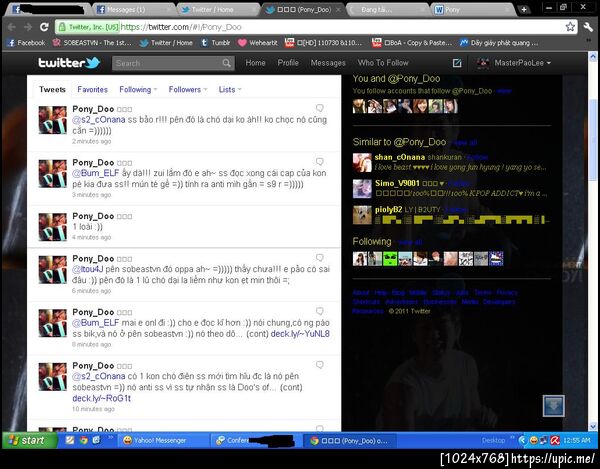Click reply bubble on @Bum_ELF 3 minutes ago tweet
This screenshot has height=469, width=600.
(x=320, y=161)
